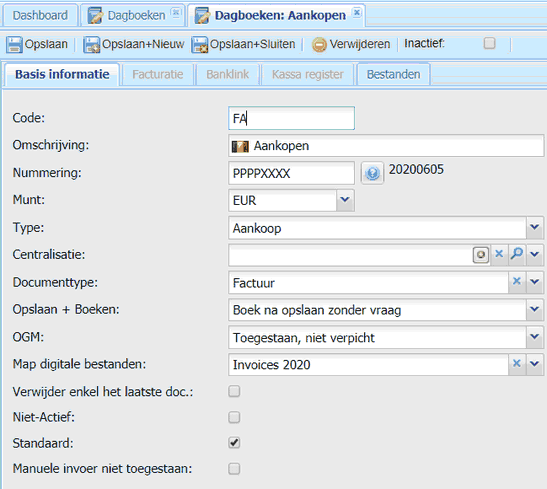Expand the Munt EUR dropdown
Screen dimensions: 547x489
click(x=345, y=200)
